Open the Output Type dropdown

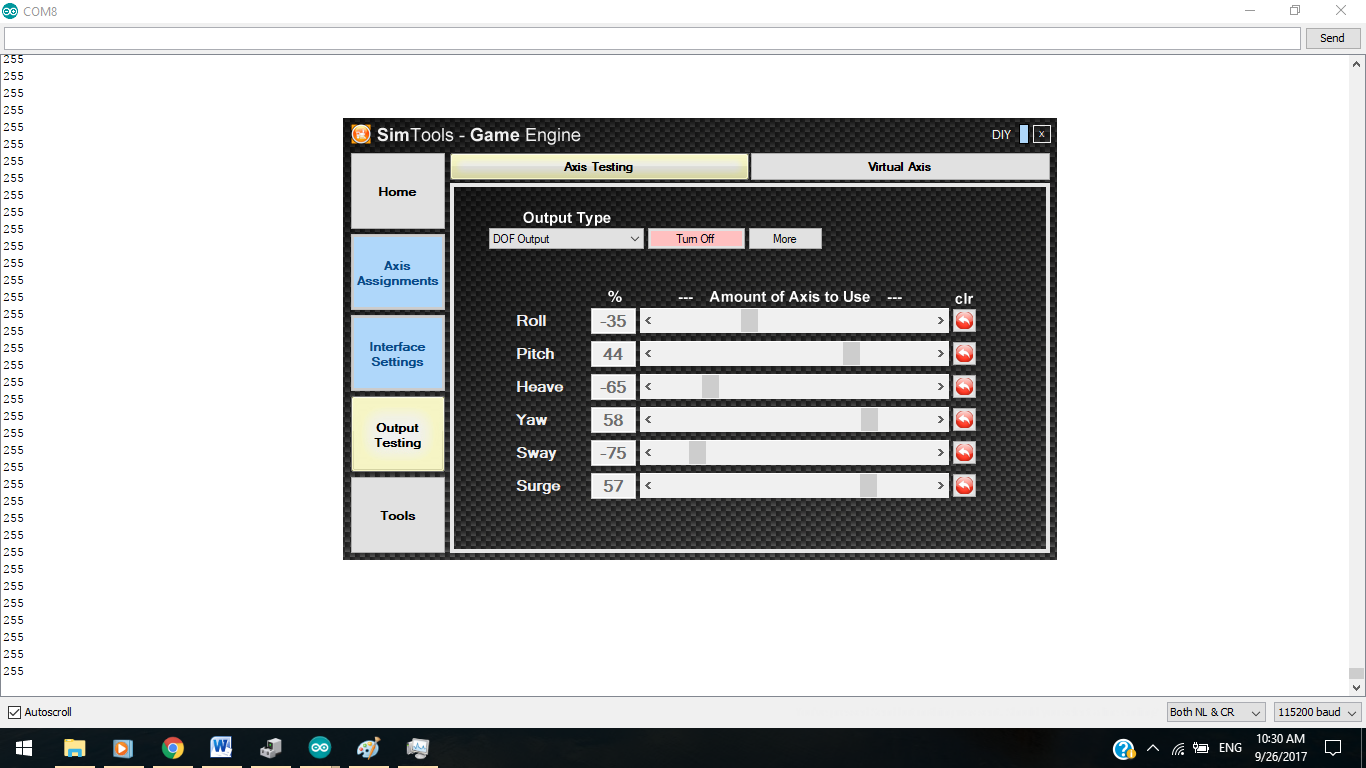coord(567,239)
